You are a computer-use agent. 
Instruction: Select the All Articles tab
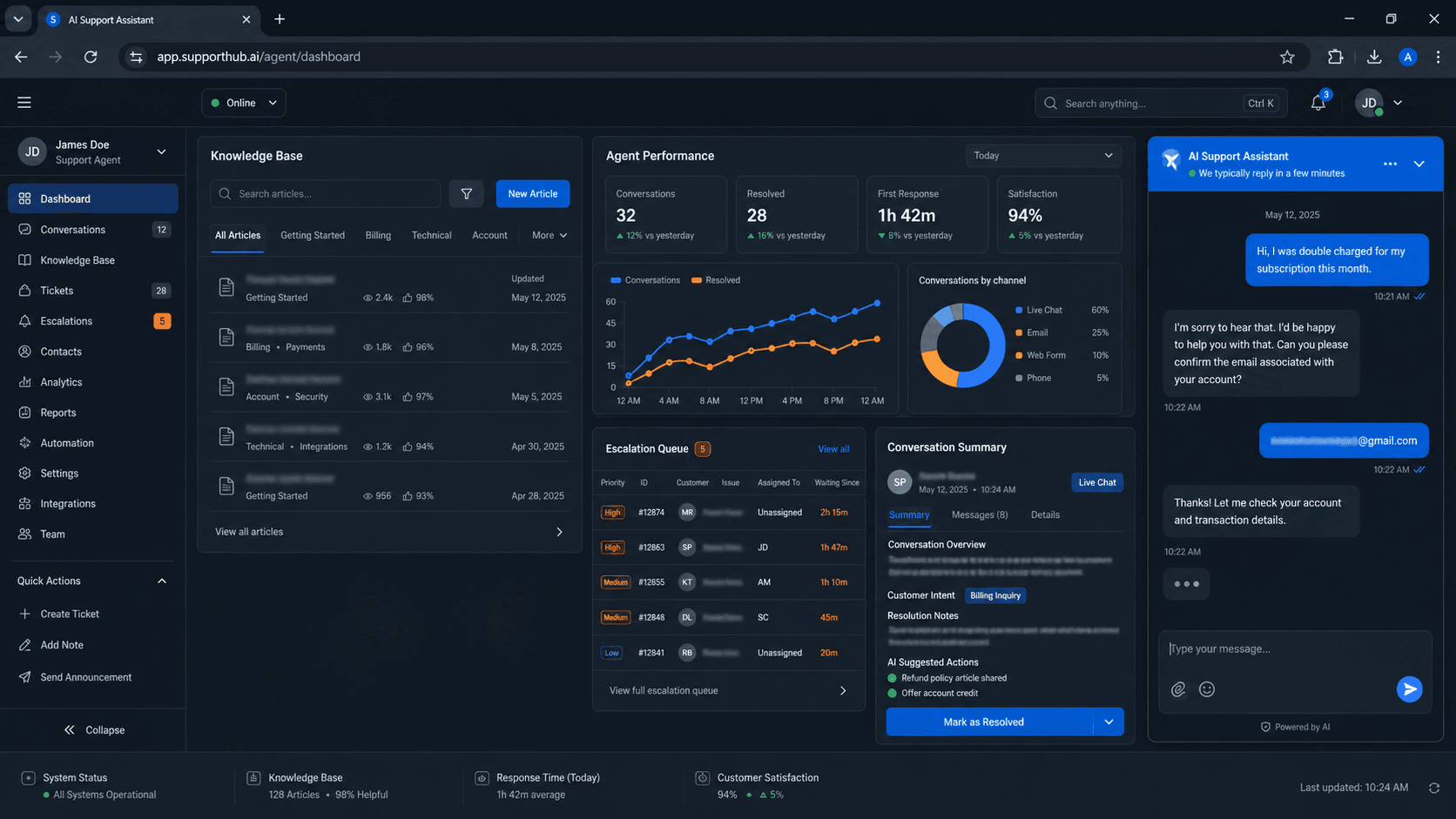(x=238, y=236)
